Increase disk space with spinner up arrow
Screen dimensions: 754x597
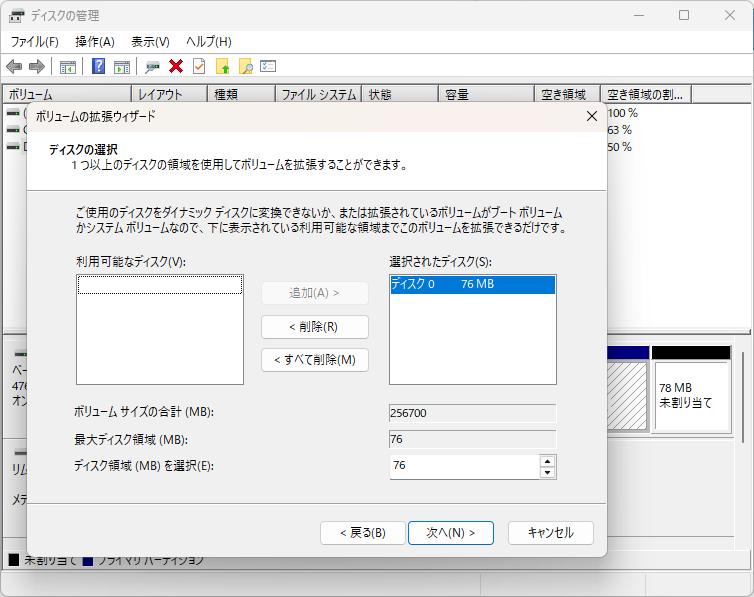548,461
